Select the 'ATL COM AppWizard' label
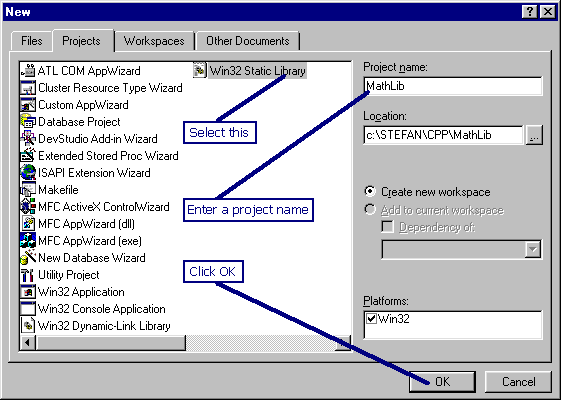 coord(89,71)
